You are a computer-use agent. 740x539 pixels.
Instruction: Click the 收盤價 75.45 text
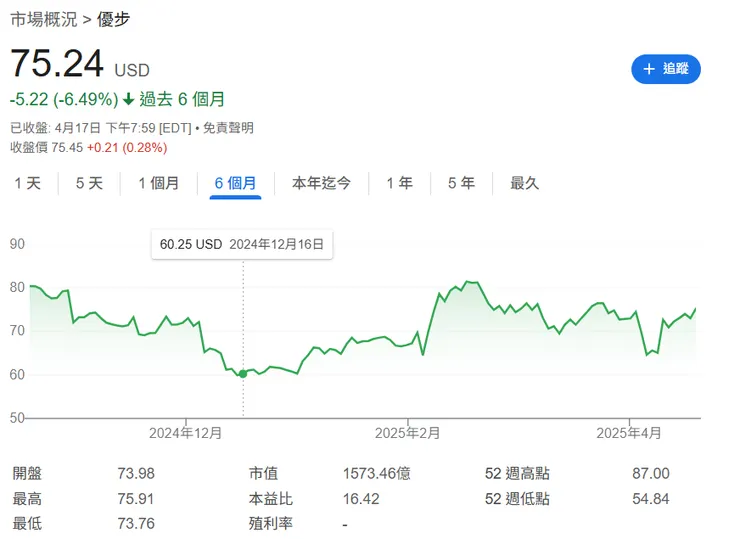point(47,148)
